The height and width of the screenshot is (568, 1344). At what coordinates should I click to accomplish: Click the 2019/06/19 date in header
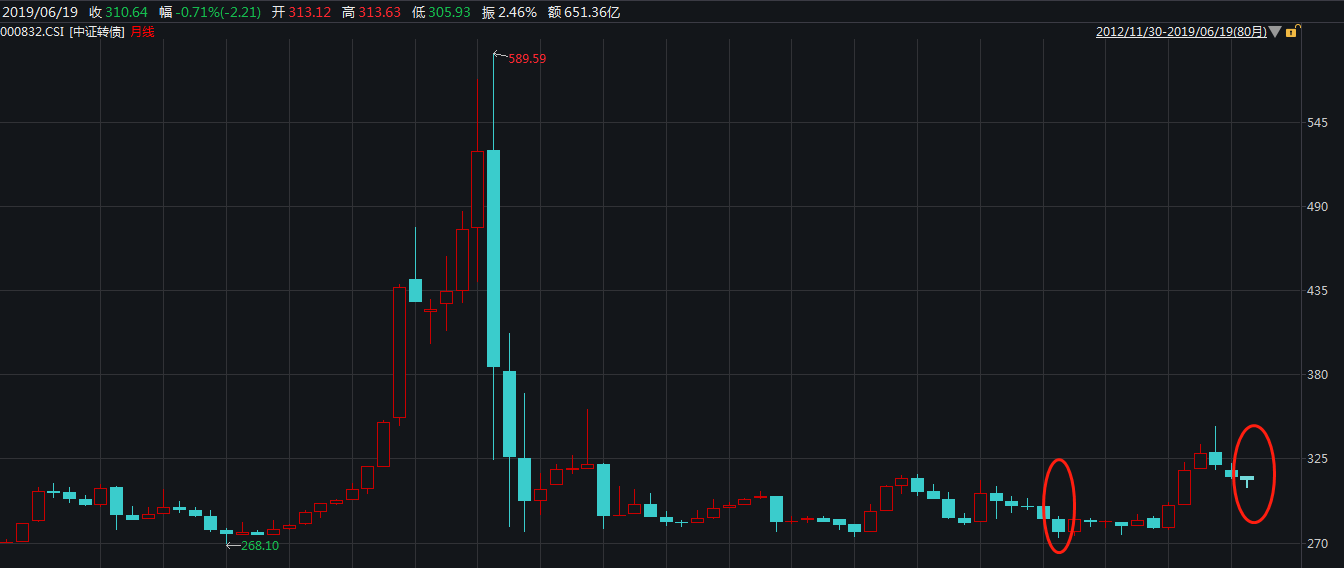(38, 13)
